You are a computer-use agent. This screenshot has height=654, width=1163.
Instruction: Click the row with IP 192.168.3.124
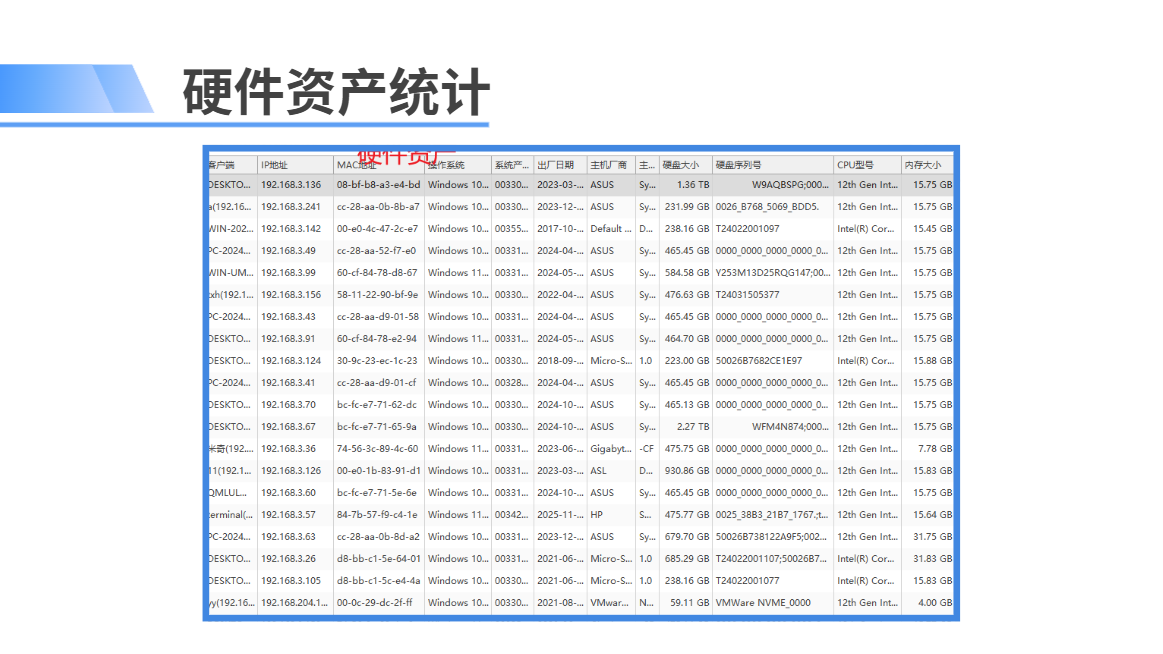(581, 360)
